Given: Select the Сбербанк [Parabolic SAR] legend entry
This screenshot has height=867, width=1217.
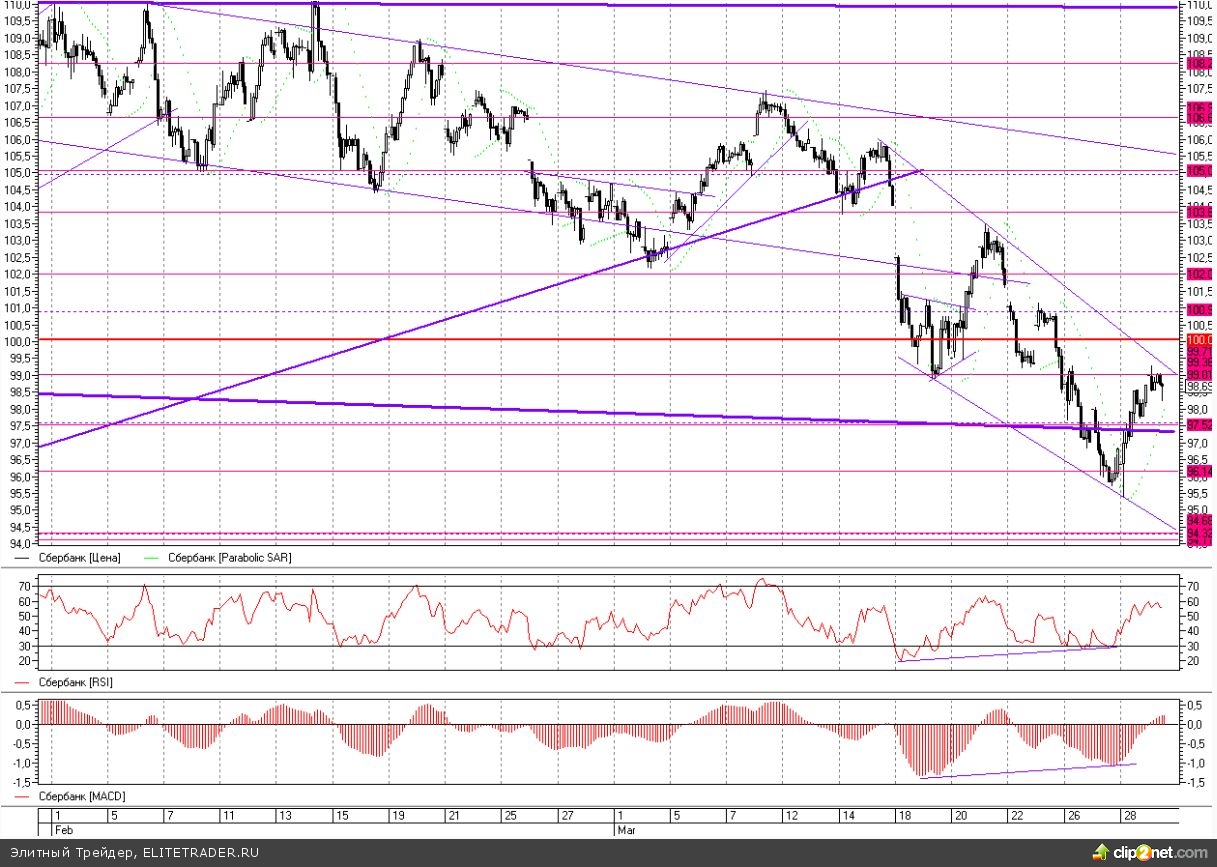Looking at the screenshot, I should [229, 558].
